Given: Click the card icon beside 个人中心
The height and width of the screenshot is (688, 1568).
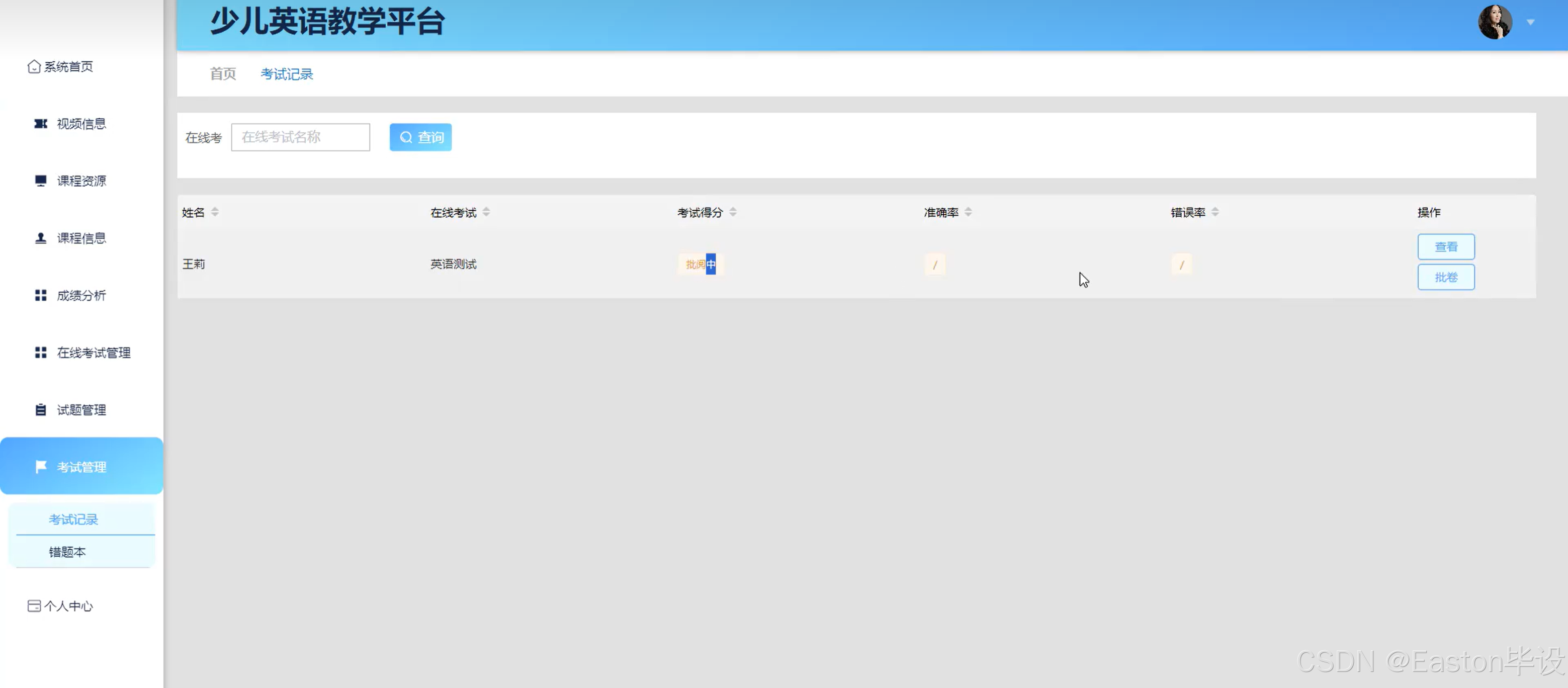Looking at the screenshot, I should point(34,606).
